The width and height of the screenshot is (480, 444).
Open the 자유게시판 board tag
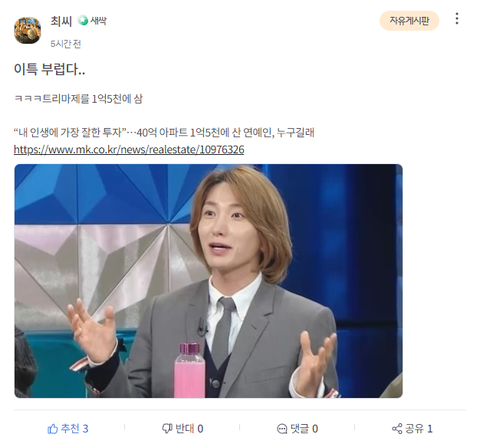pyautogui.click(x=409, y=21)
